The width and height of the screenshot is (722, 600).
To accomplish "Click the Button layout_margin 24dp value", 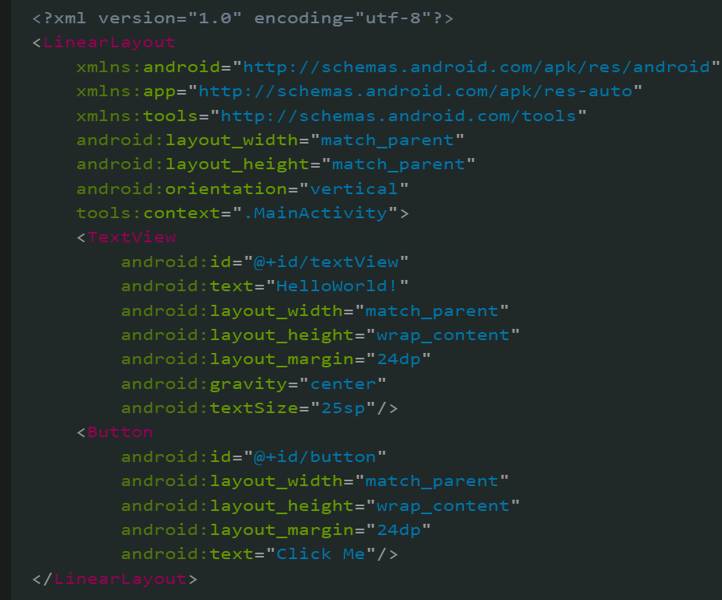I will click(x=398, y=530).
